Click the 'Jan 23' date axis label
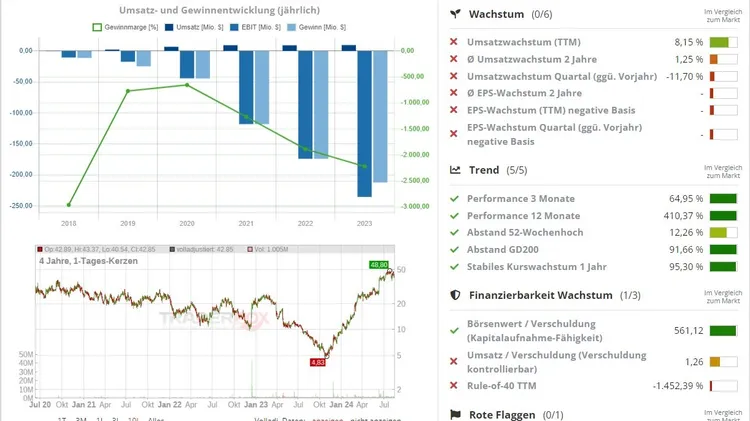 click(x=256, y=405)
